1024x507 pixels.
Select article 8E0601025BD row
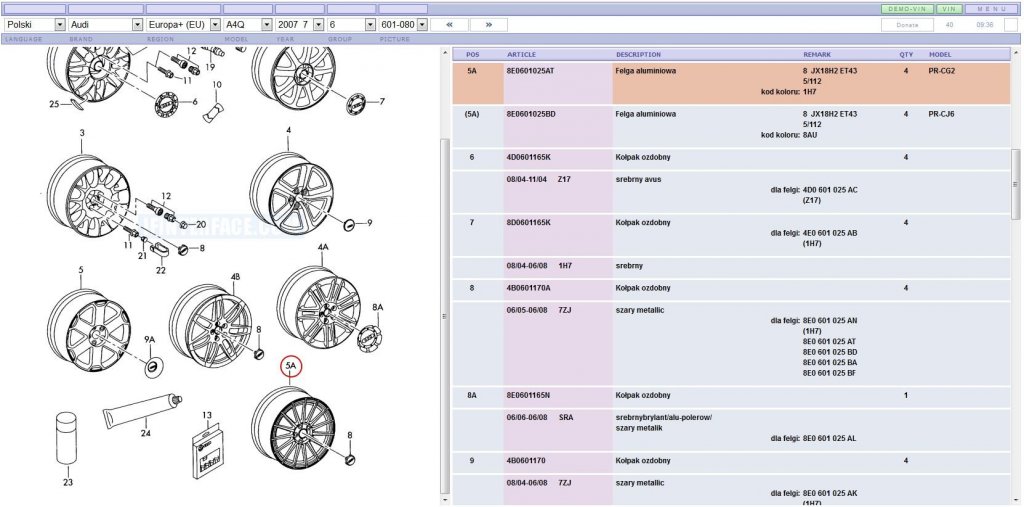(x=731, y=125)
